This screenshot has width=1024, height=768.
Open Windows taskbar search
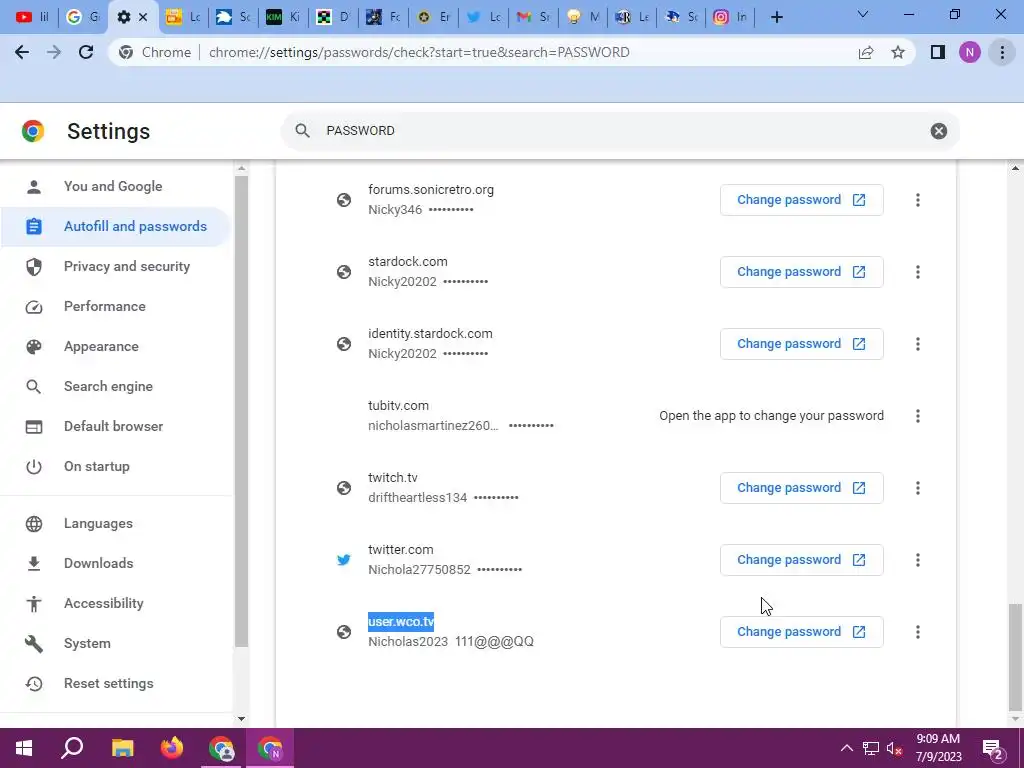coord(72,748)
